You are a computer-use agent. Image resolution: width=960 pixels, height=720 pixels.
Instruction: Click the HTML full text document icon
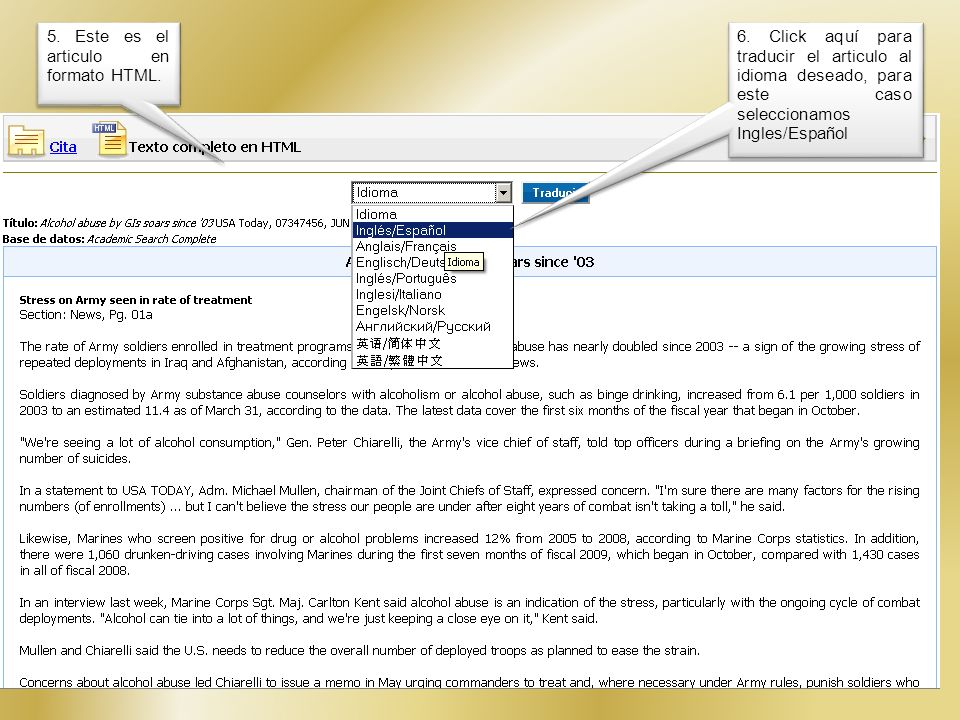pos(110,138)
